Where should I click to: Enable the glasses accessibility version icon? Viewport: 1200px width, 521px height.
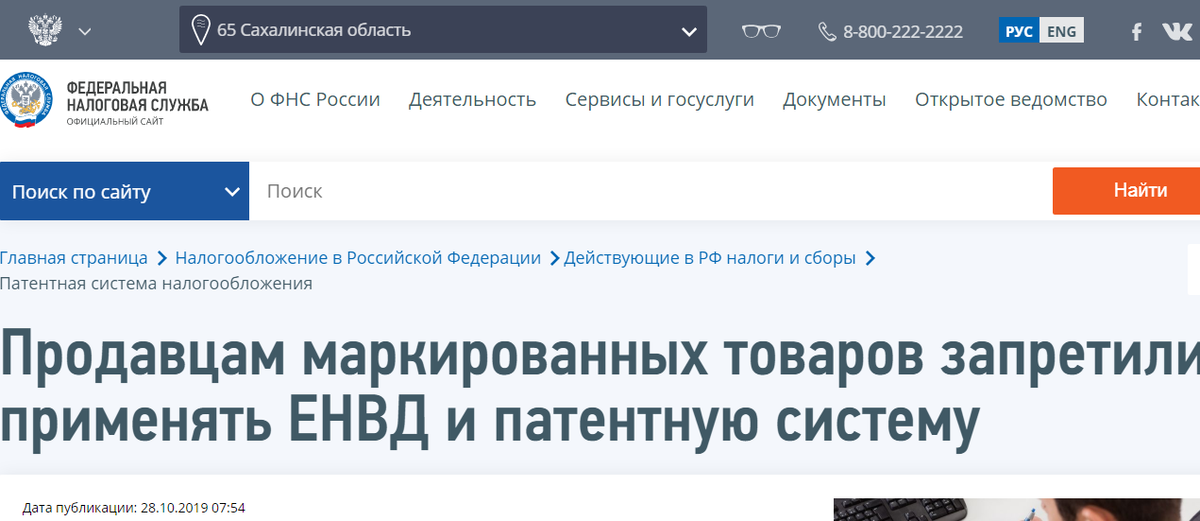pyautogui.click(x=761, y=31)
